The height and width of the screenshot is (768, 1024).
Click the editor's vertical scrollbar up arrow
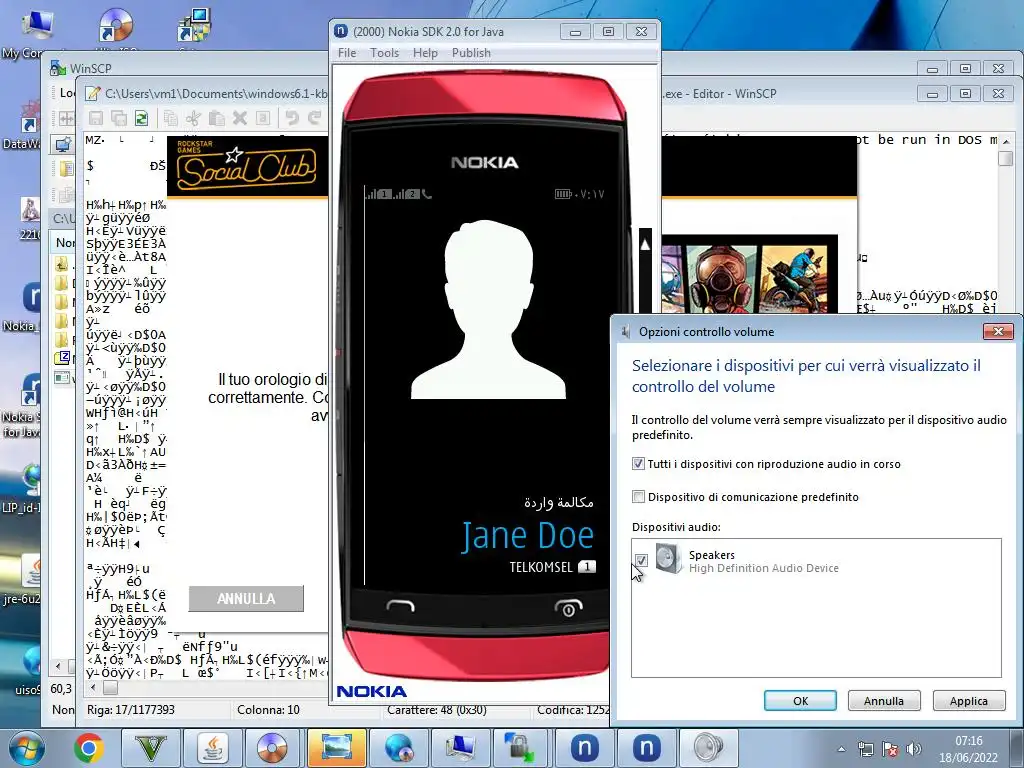coord(1006,141)
